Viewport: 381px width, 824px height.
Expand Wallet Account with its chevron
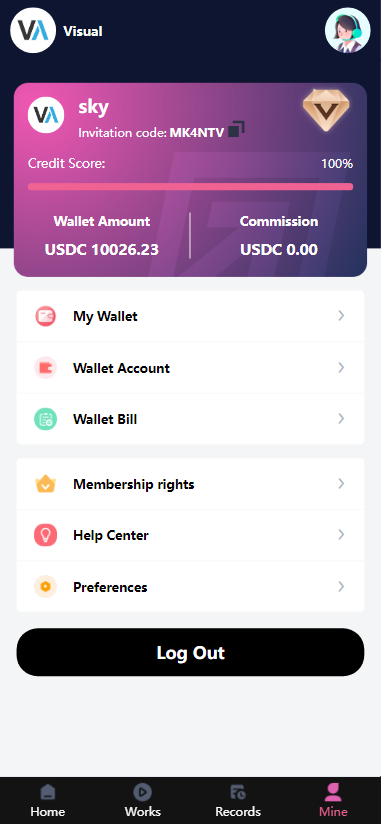342,367
